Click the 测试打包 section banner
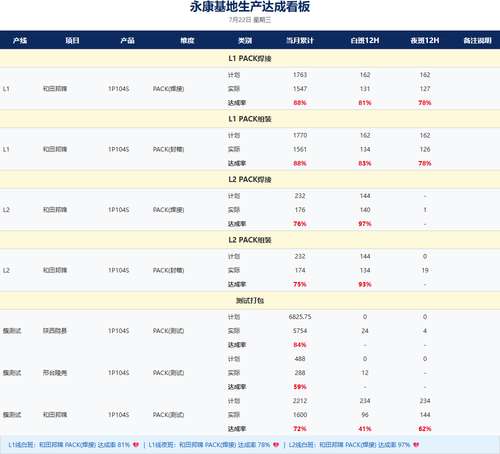The width and height of the screenshot is (500, 454). point(250,301)
